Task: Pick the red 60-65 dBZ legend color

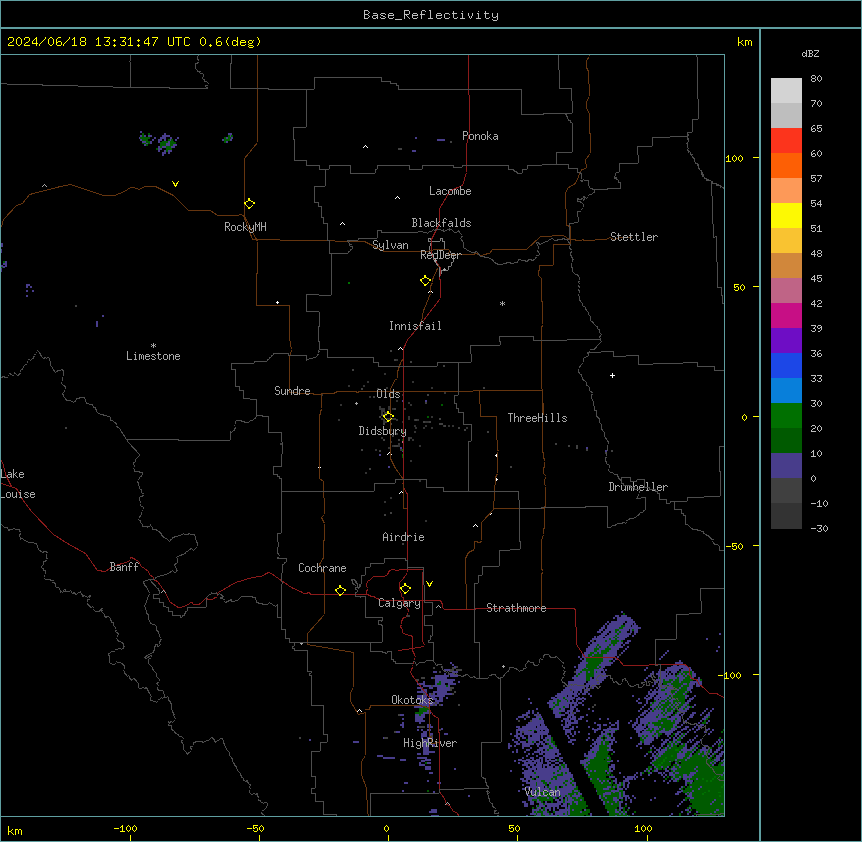Action: click(x=786, y=141)
